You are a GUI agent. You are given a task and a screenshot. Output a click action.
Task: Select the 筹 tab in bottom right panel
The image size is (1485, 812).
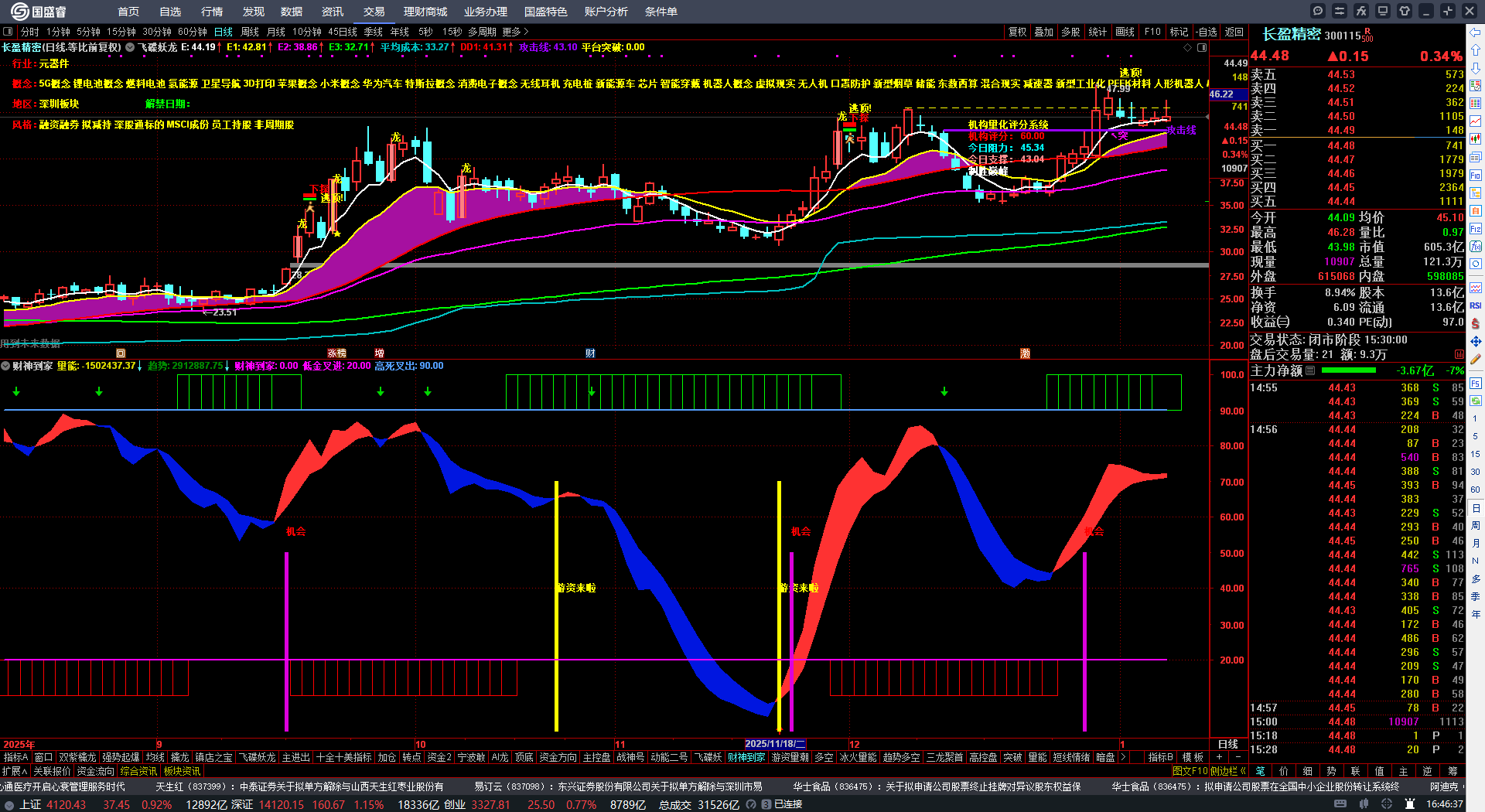point(1453,771)
